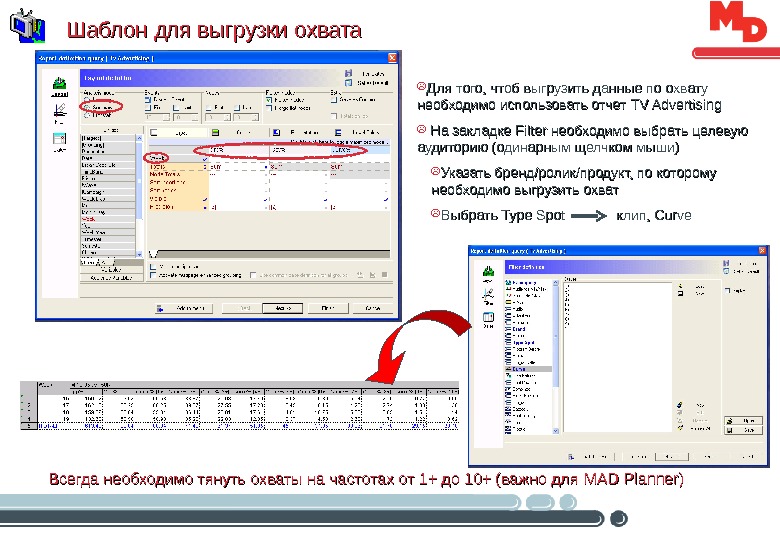The image size is (780, 540).
Task: Click the TV monitor icon beside slide title
Action: 27,26
